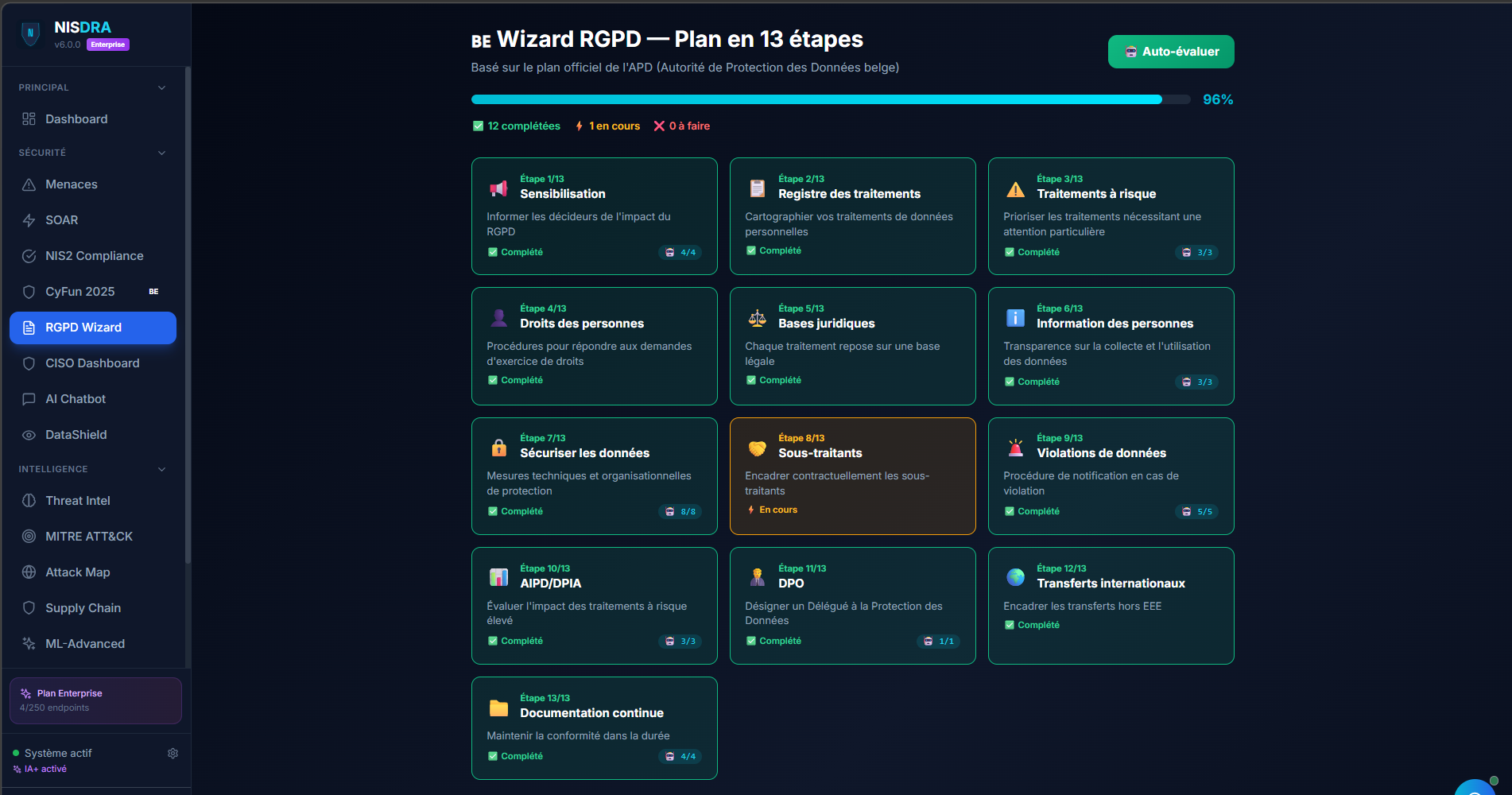Viewport: 1512px width, 795px height.
Task: Click the 96% progress value
Action: click(x=1218, y=99)
